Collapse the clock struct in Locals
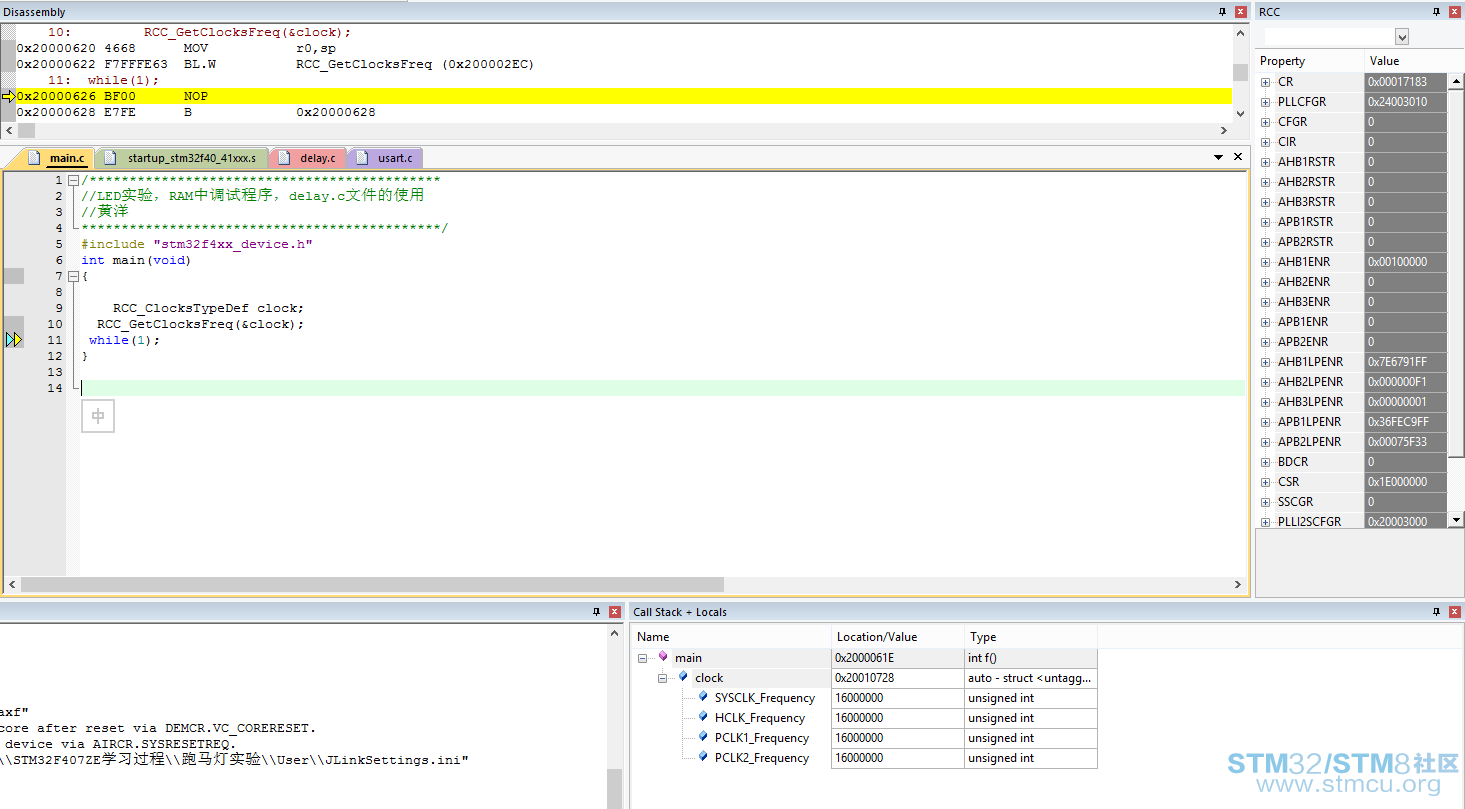 [x=662, y=678]
